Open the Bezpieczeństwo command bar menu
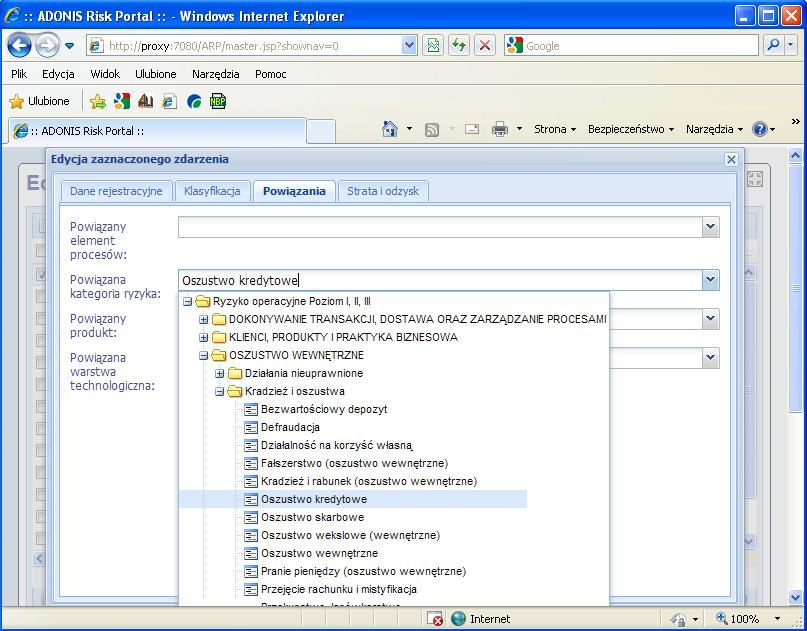 pyautogui.click(x=631, y=129)
